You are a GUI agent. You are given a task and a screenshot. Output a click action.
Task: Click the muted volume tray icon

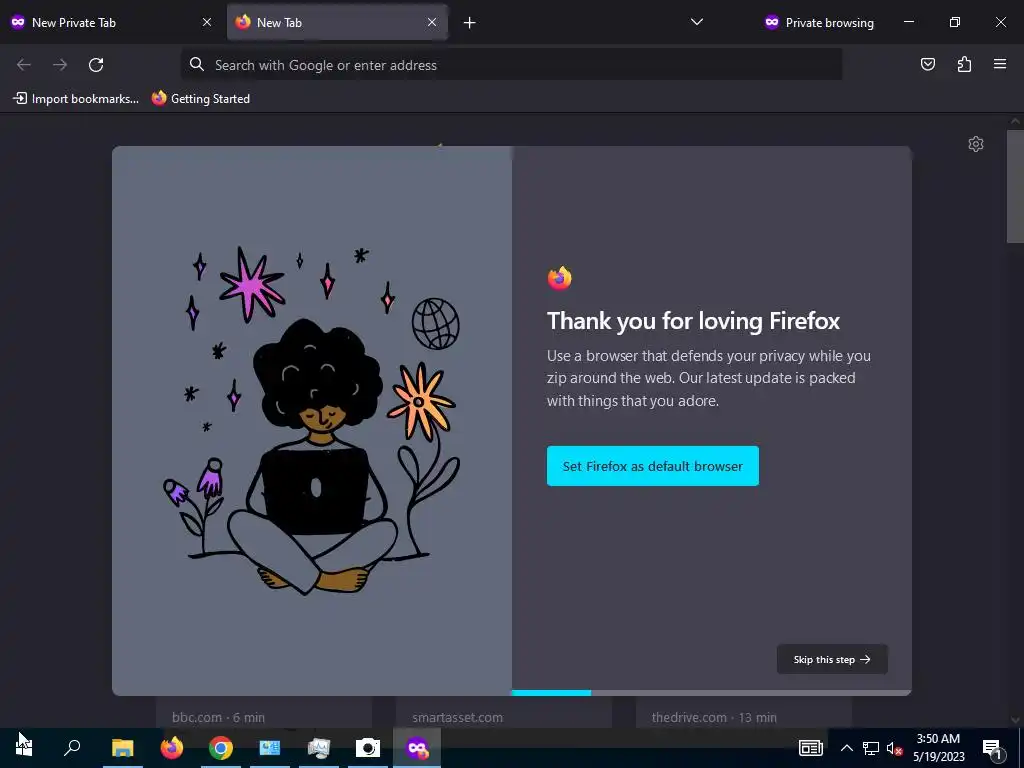[x=894, y=748]
